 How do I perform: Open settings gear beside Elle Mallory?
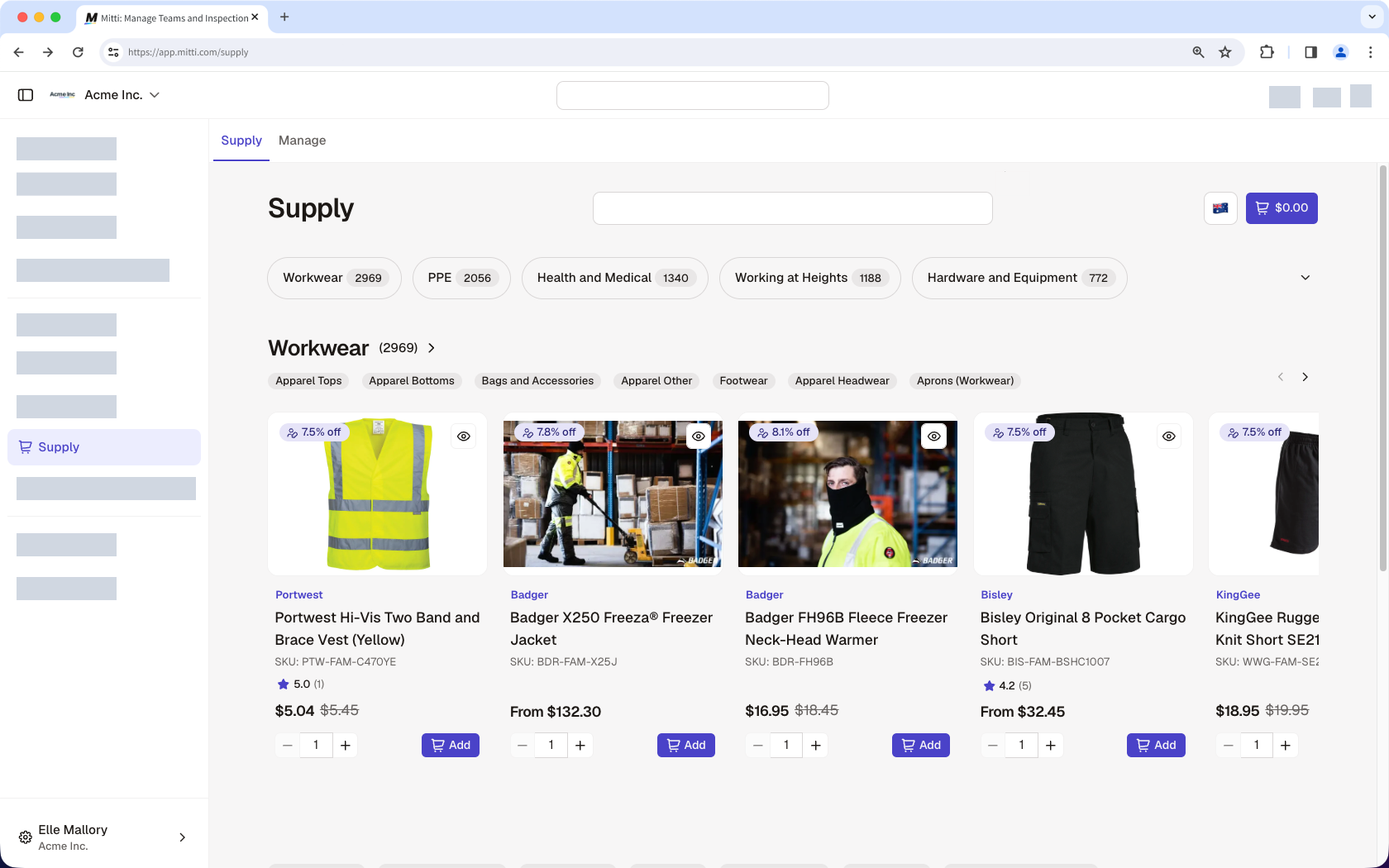click(26, 837)
